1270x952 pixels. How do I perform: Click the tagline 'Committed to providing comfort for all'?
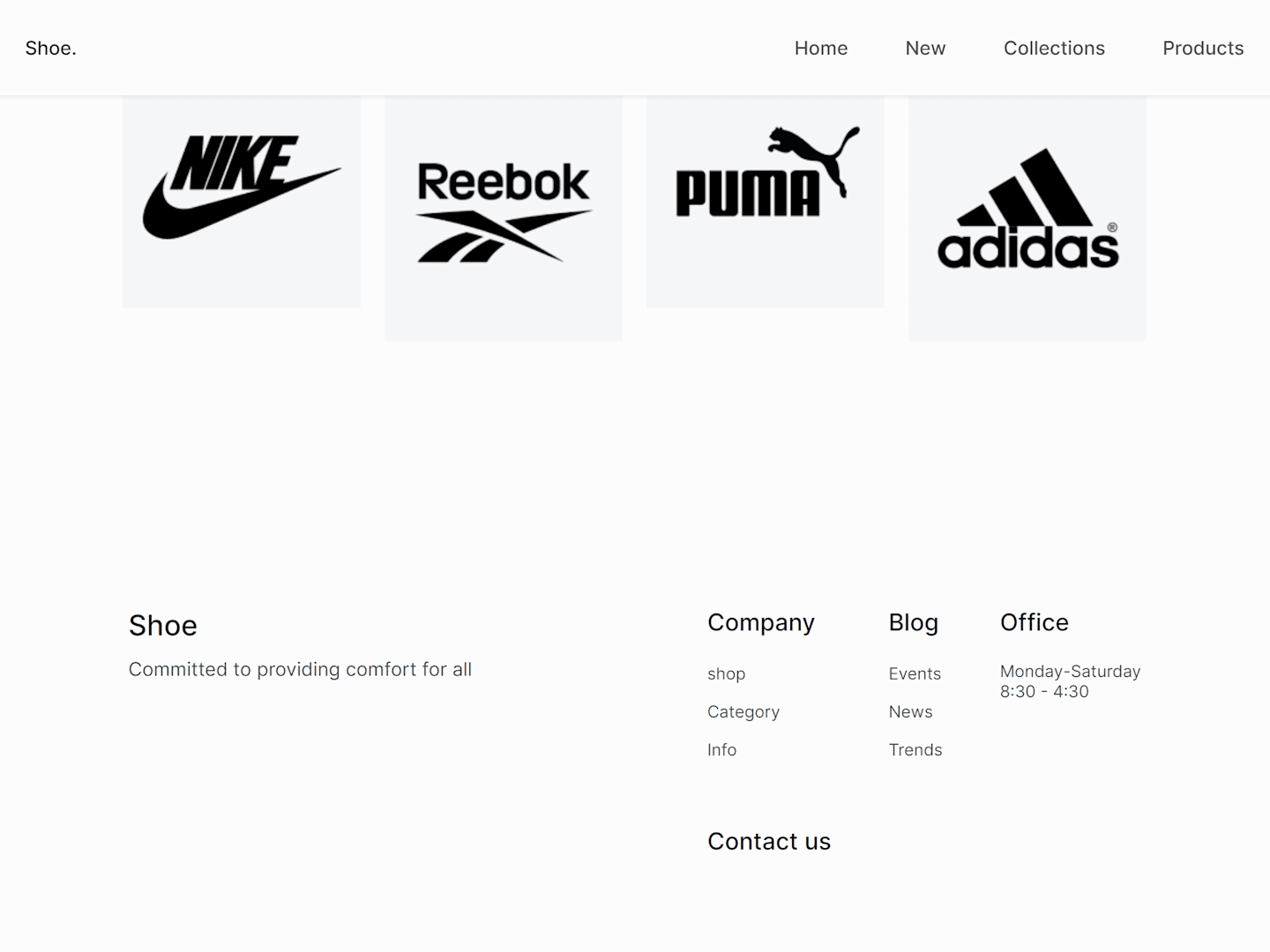[300, 669]
